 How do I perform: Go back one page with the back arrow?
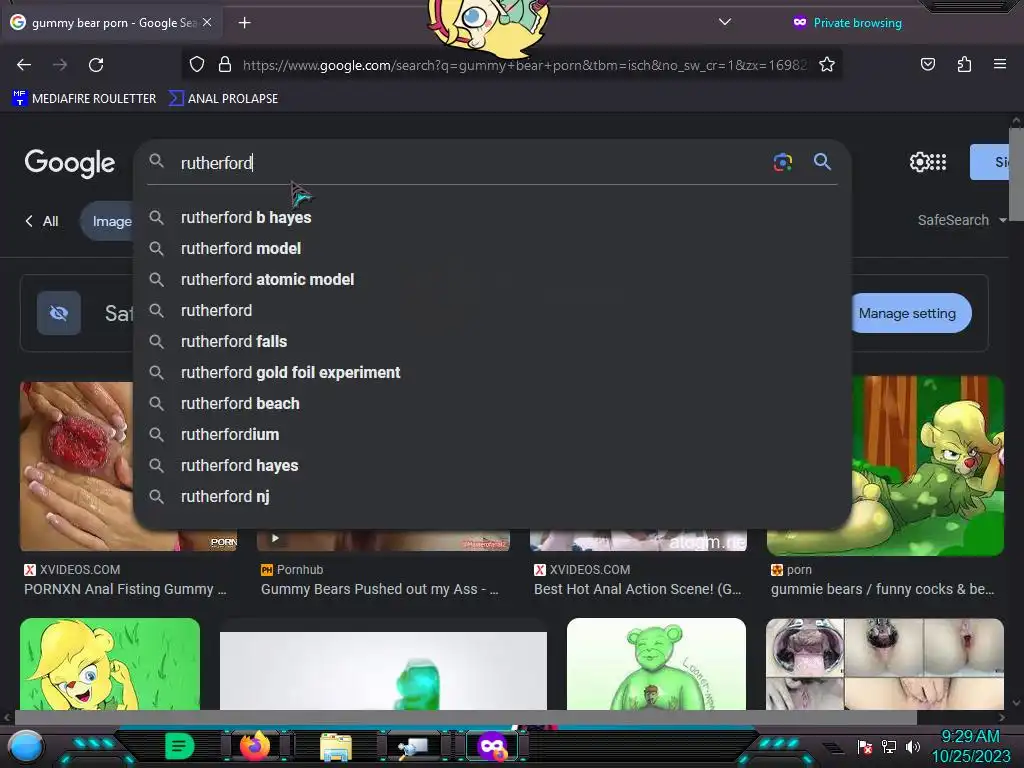[x=24, y=65]
